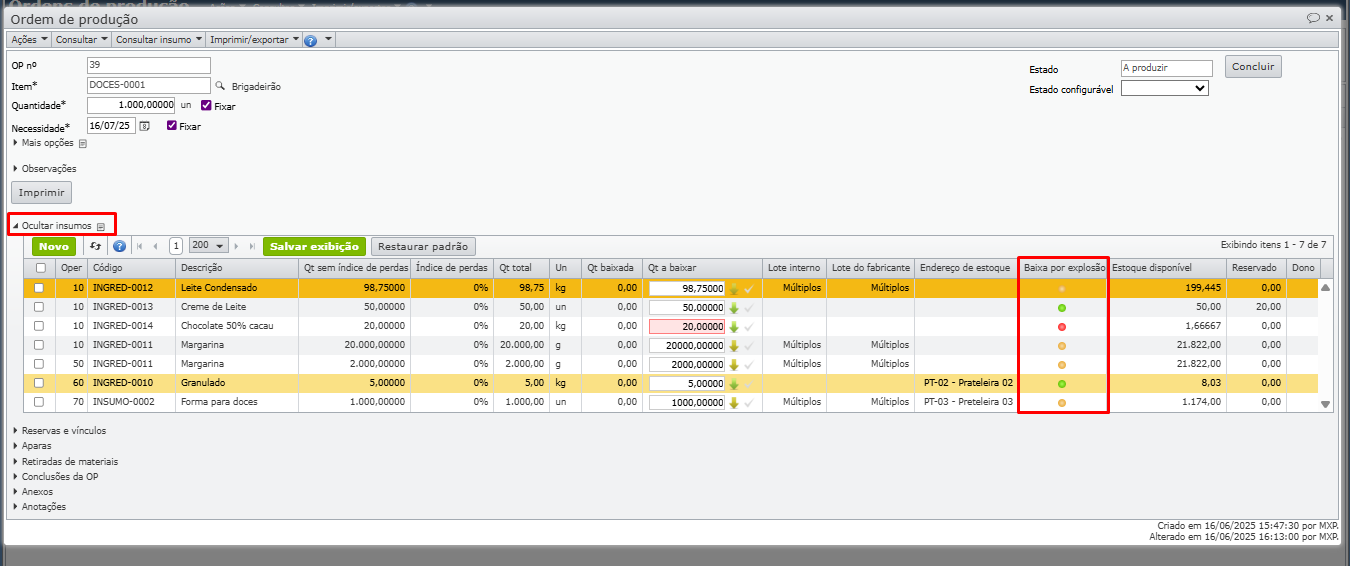Uncheck the Fixar checkbox next to Necessidade

172,126
